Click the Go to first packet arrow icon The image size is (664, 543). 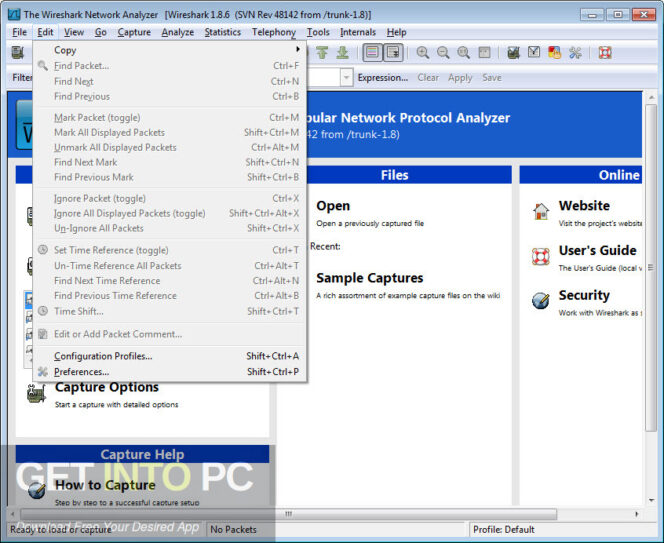point(322,53)
